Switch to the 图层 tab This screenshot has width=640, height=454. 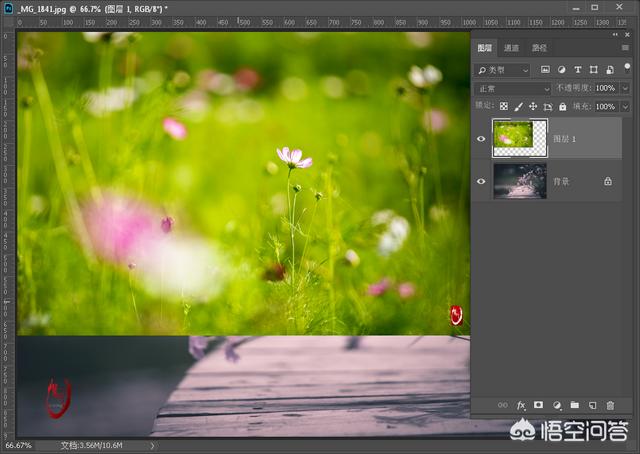coord(484,48)
